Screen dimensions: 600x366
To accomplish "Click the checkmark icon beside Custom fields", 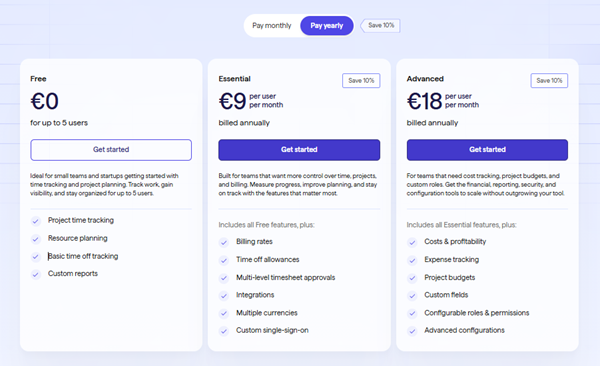I will pyautogui.click(x=412, y=296).
